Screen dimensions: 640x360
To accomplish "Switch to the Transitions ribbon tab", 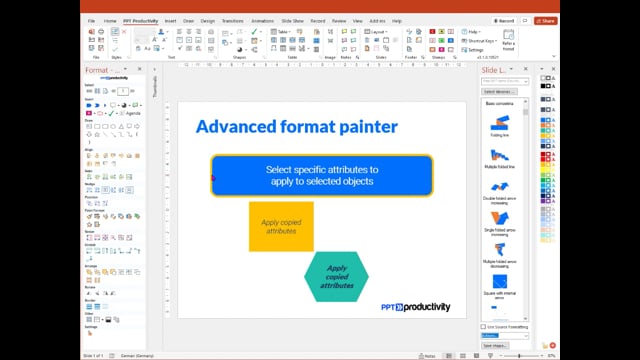I will click(233, 21).
